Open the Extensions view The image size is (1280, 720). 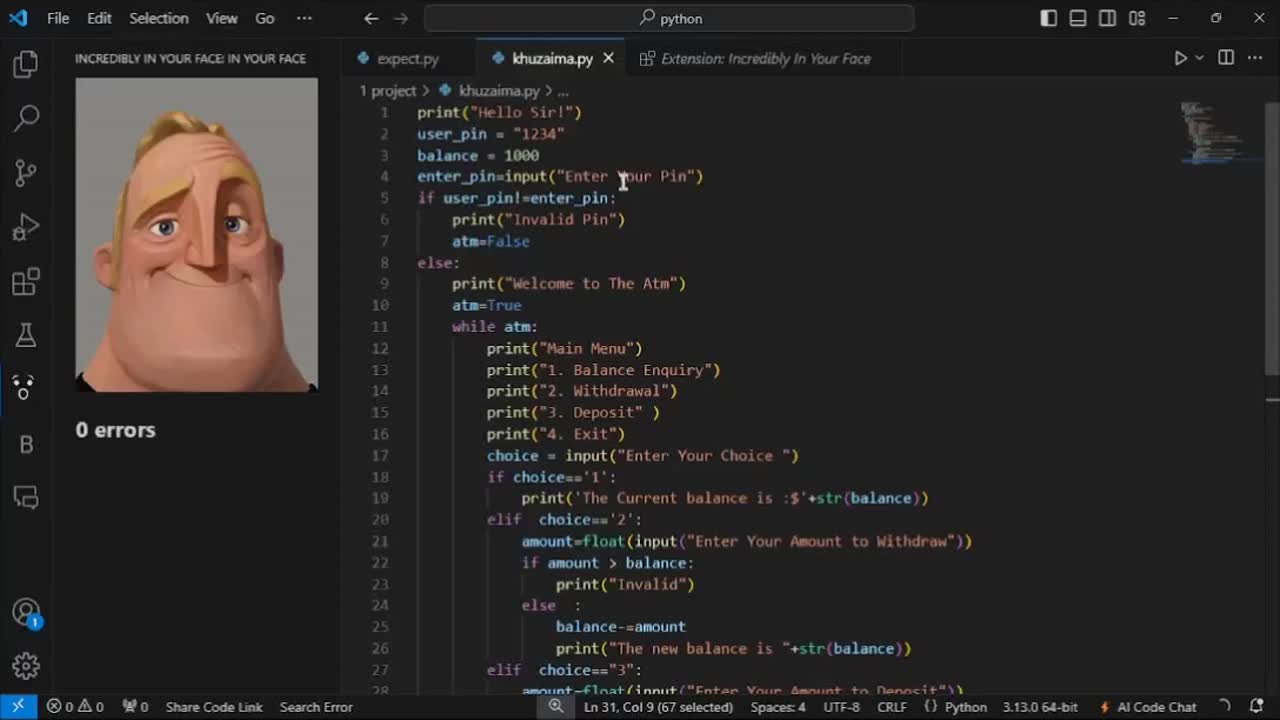point(26,282)
